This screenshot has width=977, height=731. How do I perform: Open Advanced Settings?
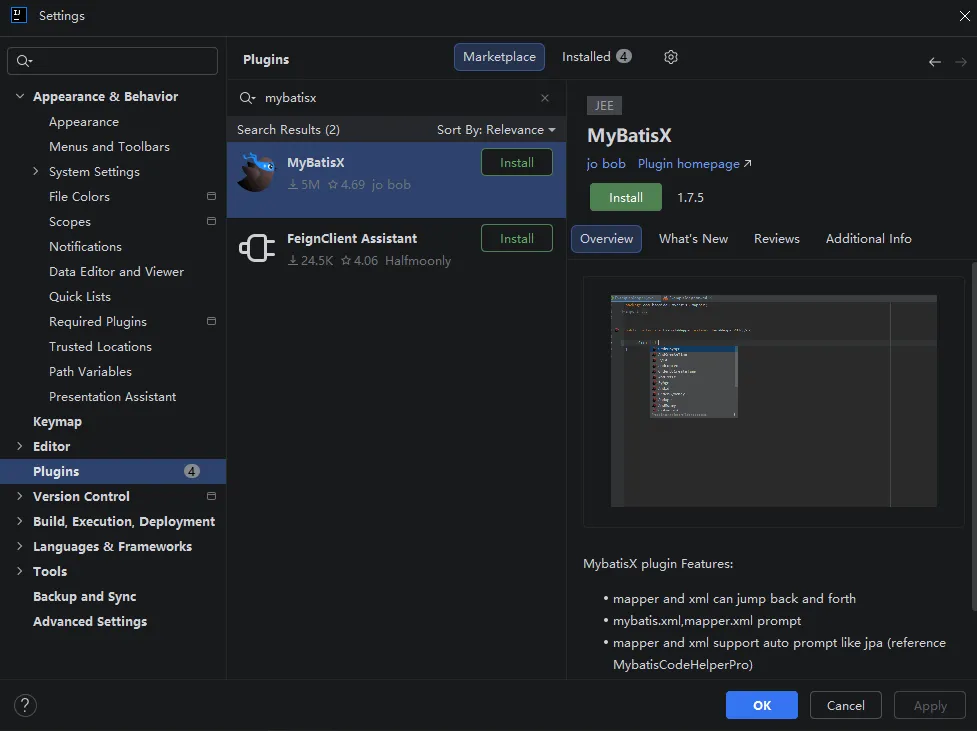(90, 621)
